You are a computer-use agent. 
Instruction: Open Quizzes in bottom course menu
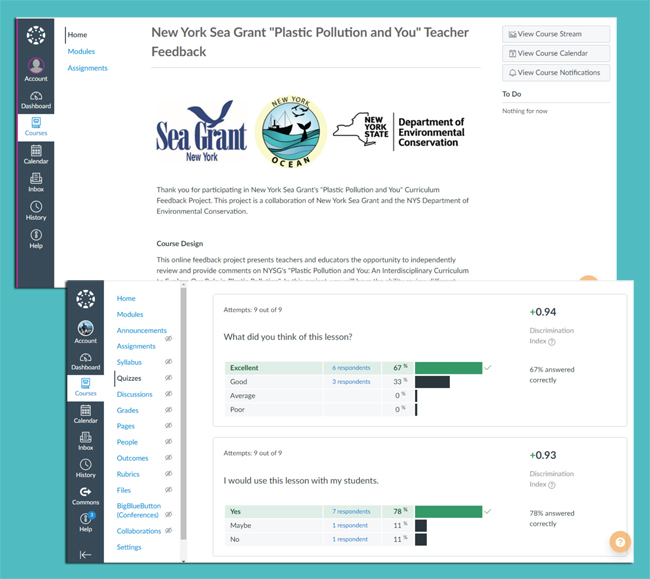point(129,378)
